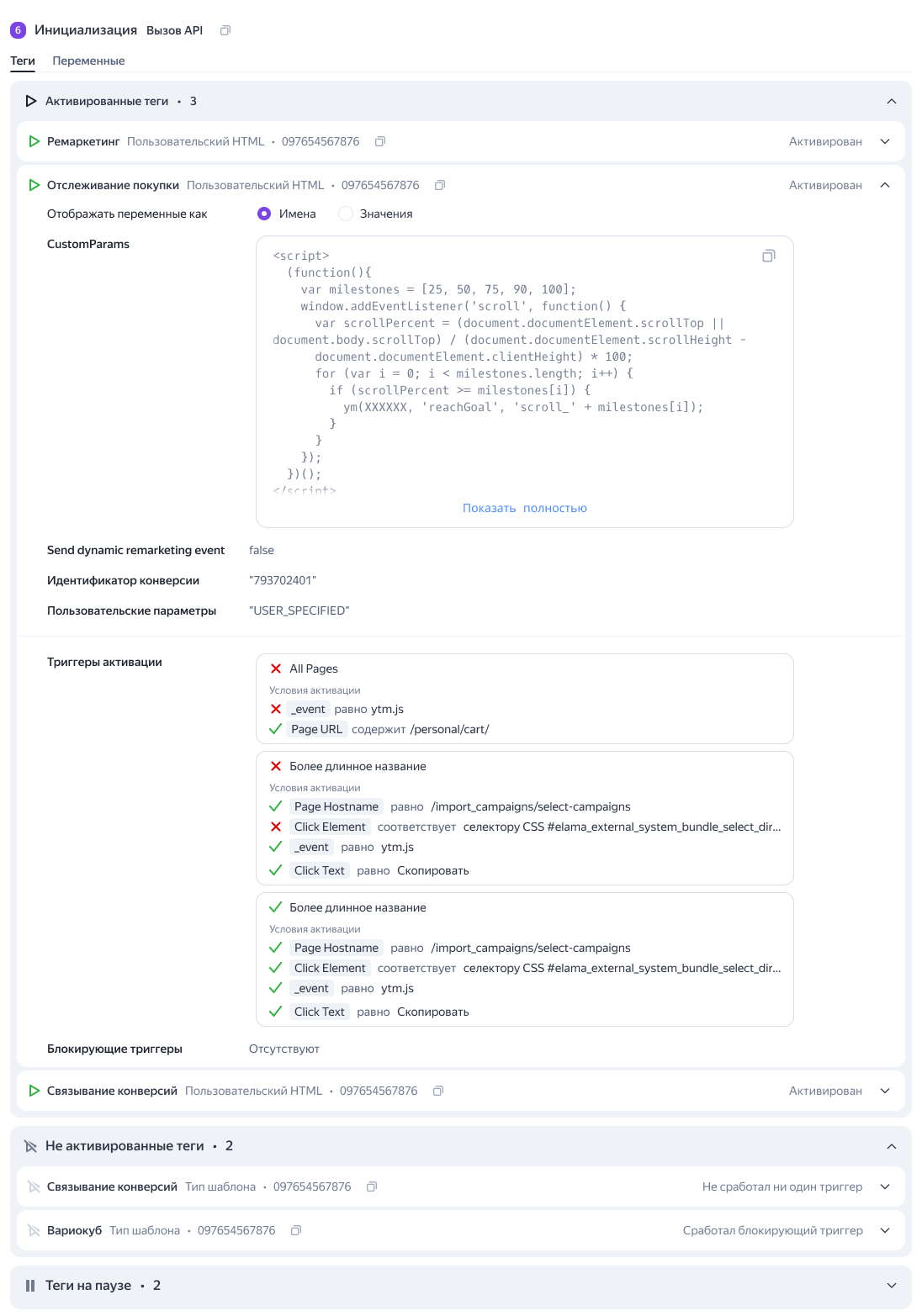Click the Вариокуб tag name

pos(74,1230)
